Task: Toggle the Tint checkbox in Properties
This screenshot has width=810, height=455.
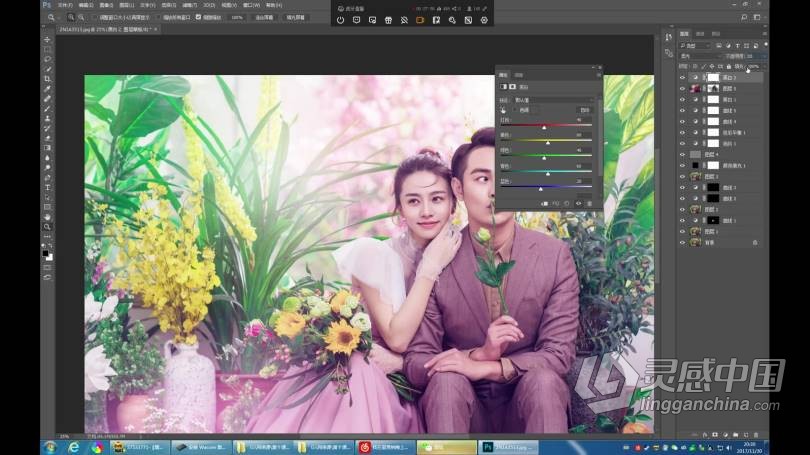Action: [515, 110]
